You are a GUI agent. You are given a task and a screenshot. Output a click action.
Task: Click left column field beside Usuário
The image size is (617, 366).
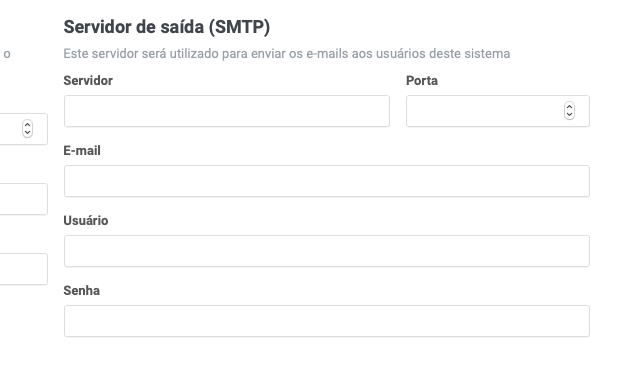pos(24,269)
